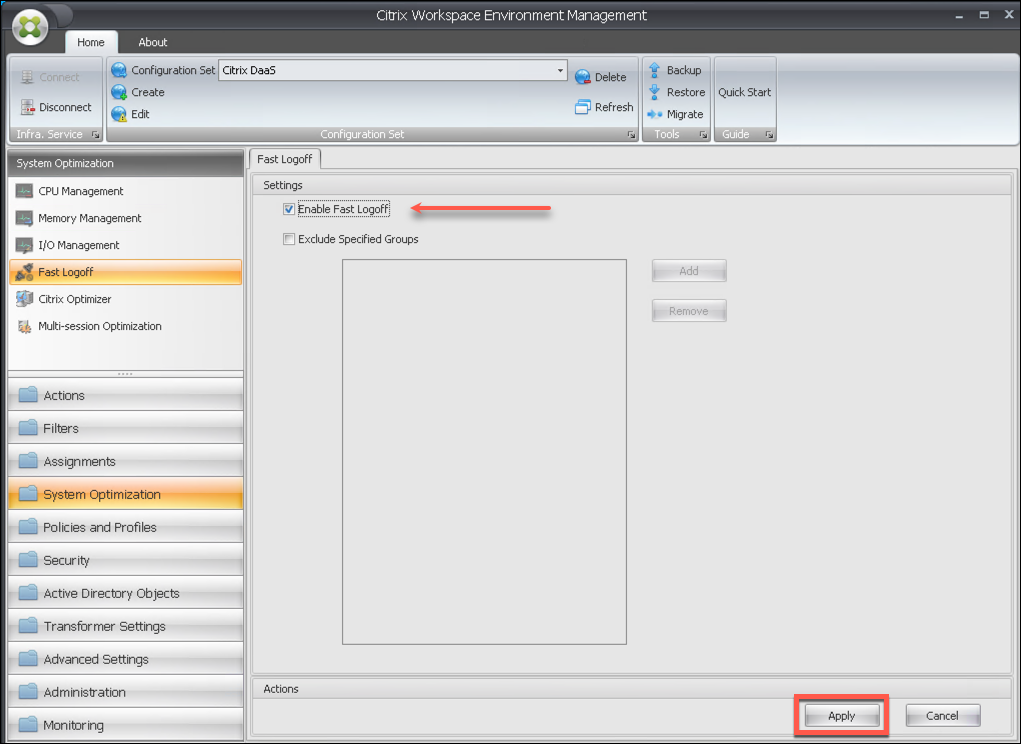
Task: Click the Restore tool icon
Action: click(655, 92)
